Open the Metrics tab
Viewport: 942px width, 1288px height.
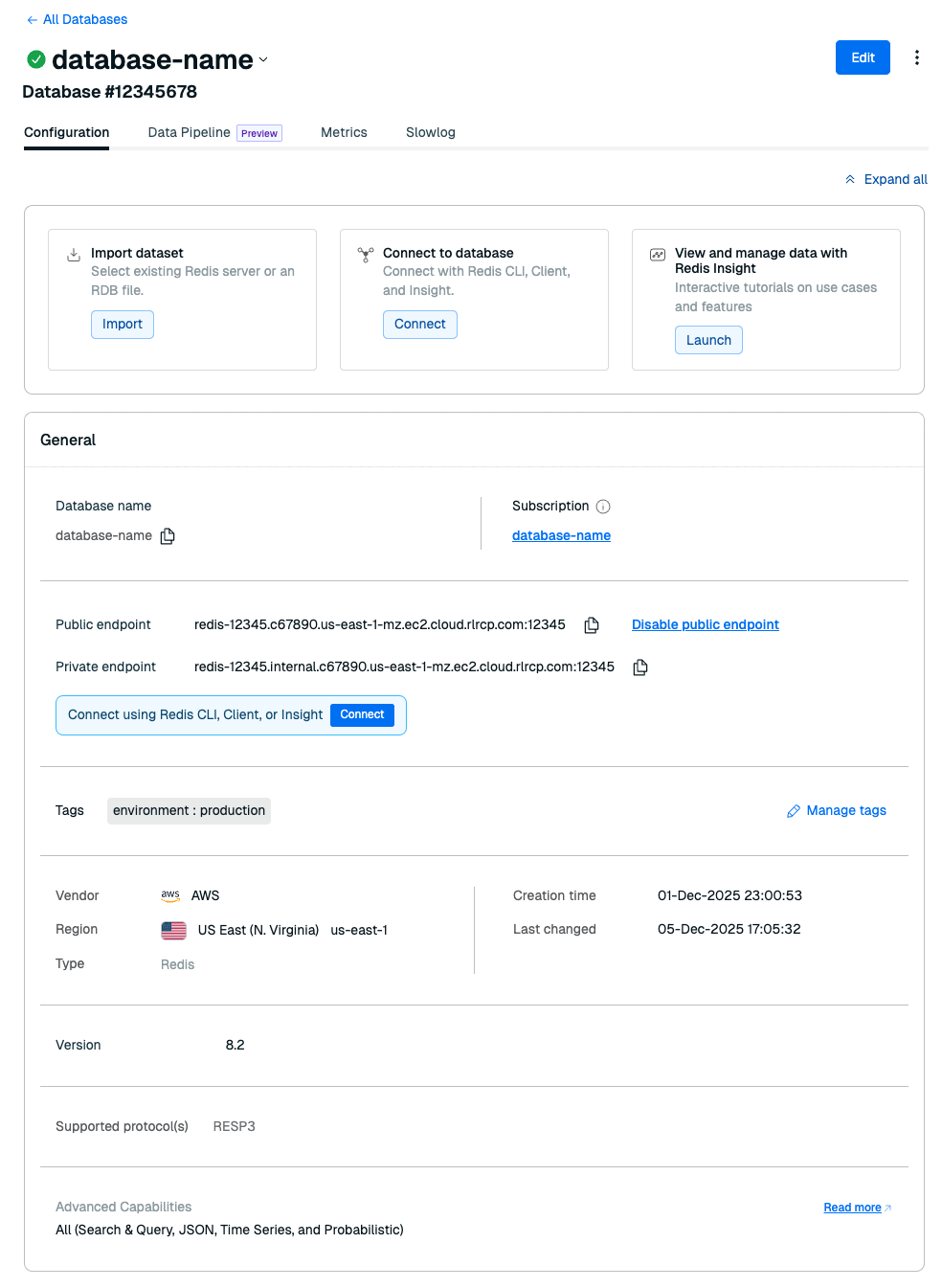344,132
